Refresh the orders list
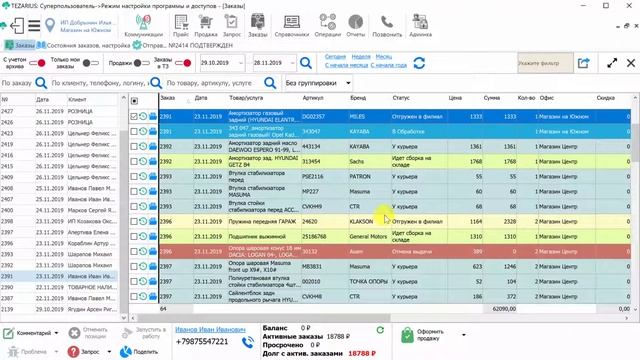This screenshot has width=640, height=360. (x=419, y=63)
